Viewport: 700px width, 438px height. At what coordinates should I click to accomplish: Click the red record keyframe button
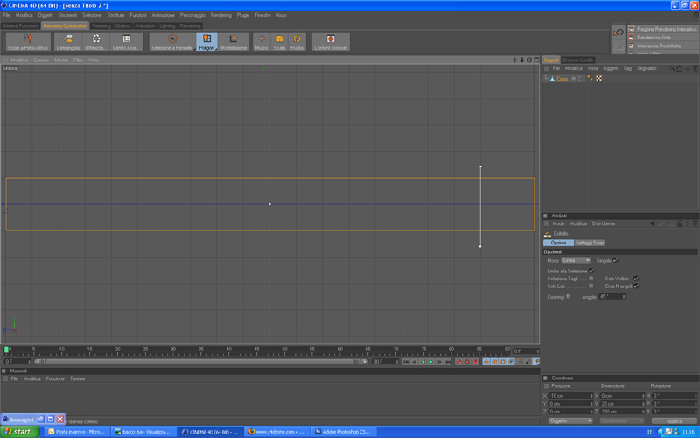[x=458, y=362]
